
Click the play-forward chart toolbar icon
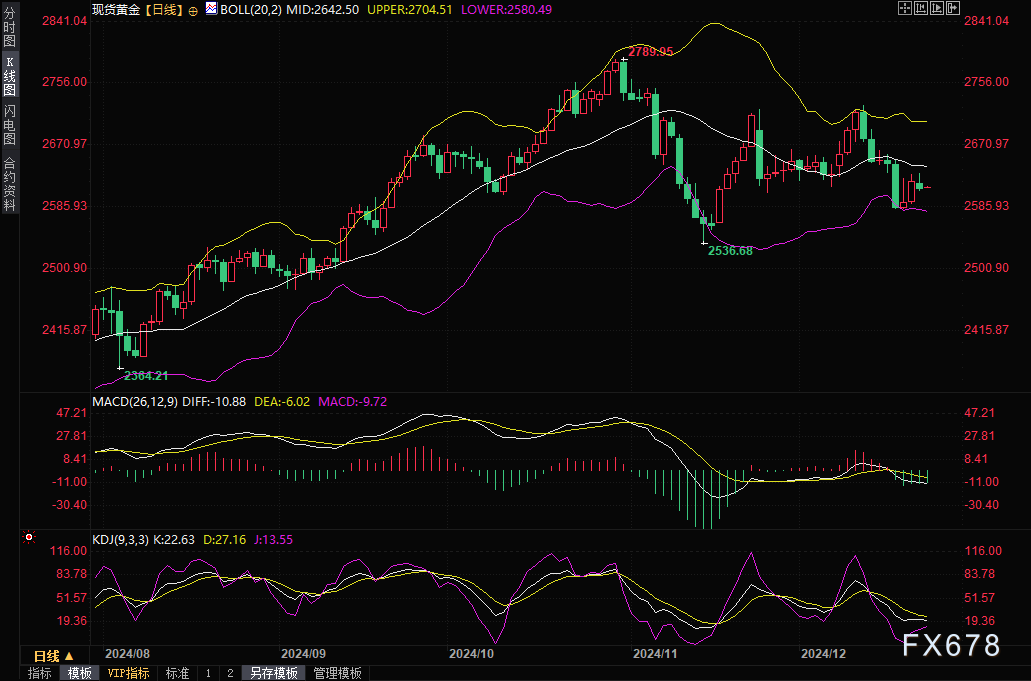pyautogui.click(x=937, y=8)
